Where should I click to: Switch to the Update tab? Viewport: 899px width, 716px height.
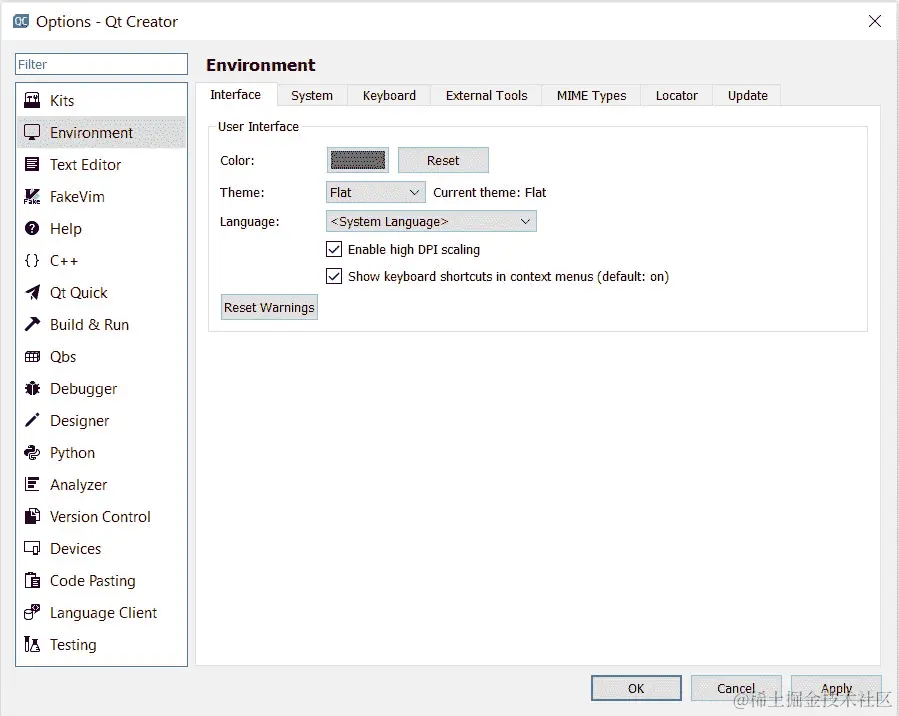pos(748,96)
